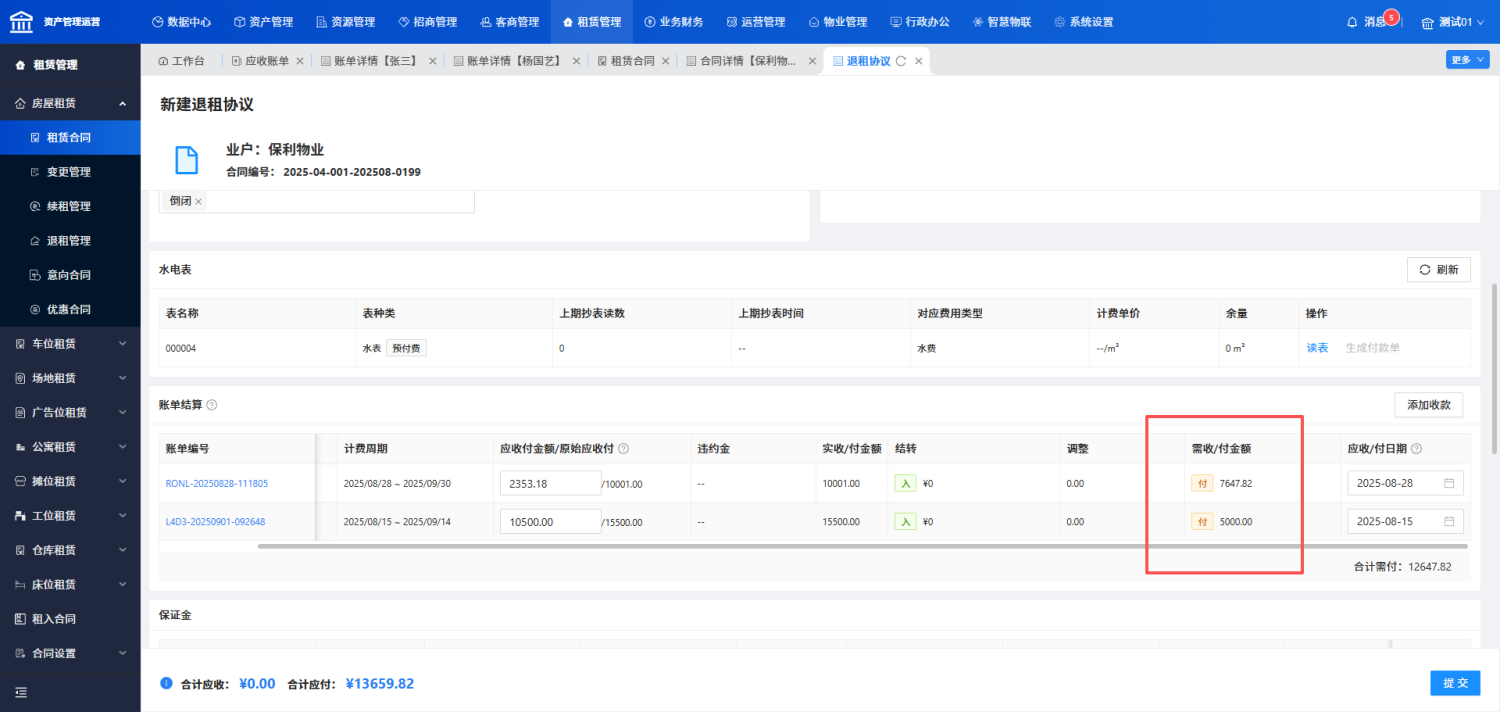Click the bill table horizontal scrollbar
The width and height of the screenshot is (1500, 712).
click(862, 546)
